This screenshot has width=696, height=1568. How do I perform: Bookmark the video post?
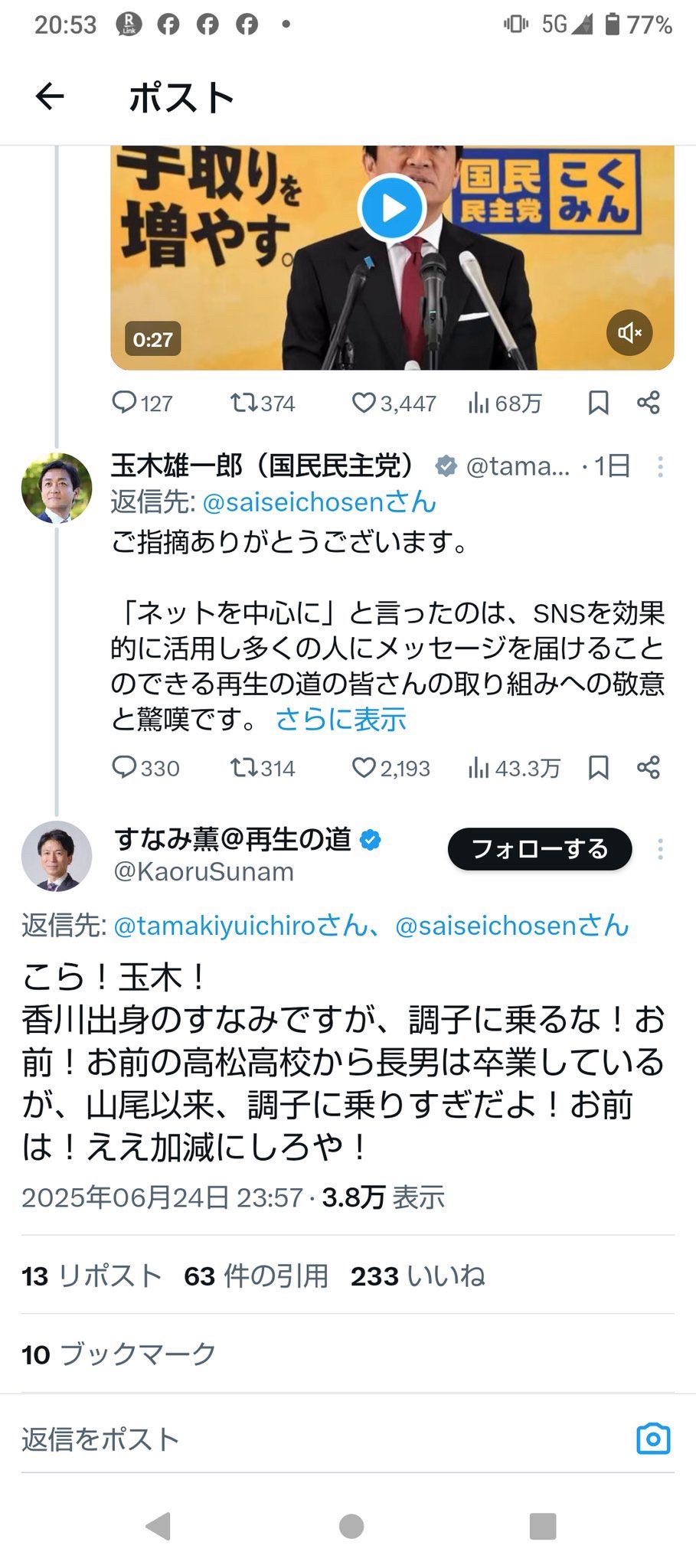pos(598,403)
